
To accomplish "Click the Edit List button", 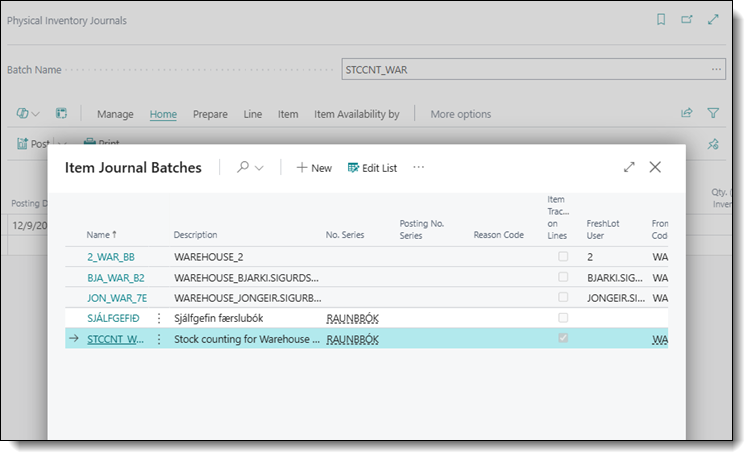I will point(372,168).
